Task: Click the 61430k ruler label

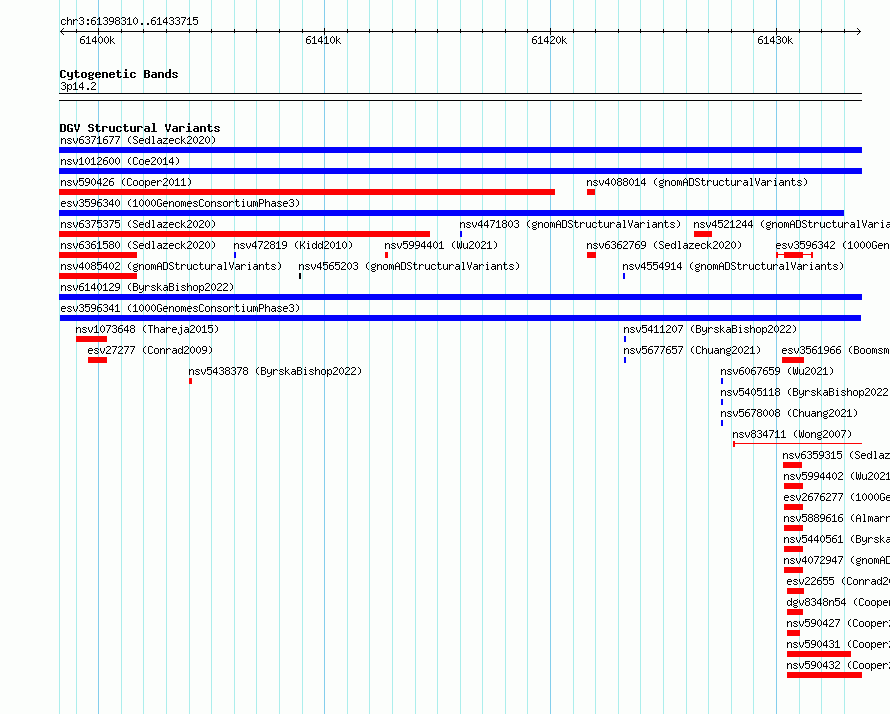Action: pyautogui.click(x=775, y=40)
